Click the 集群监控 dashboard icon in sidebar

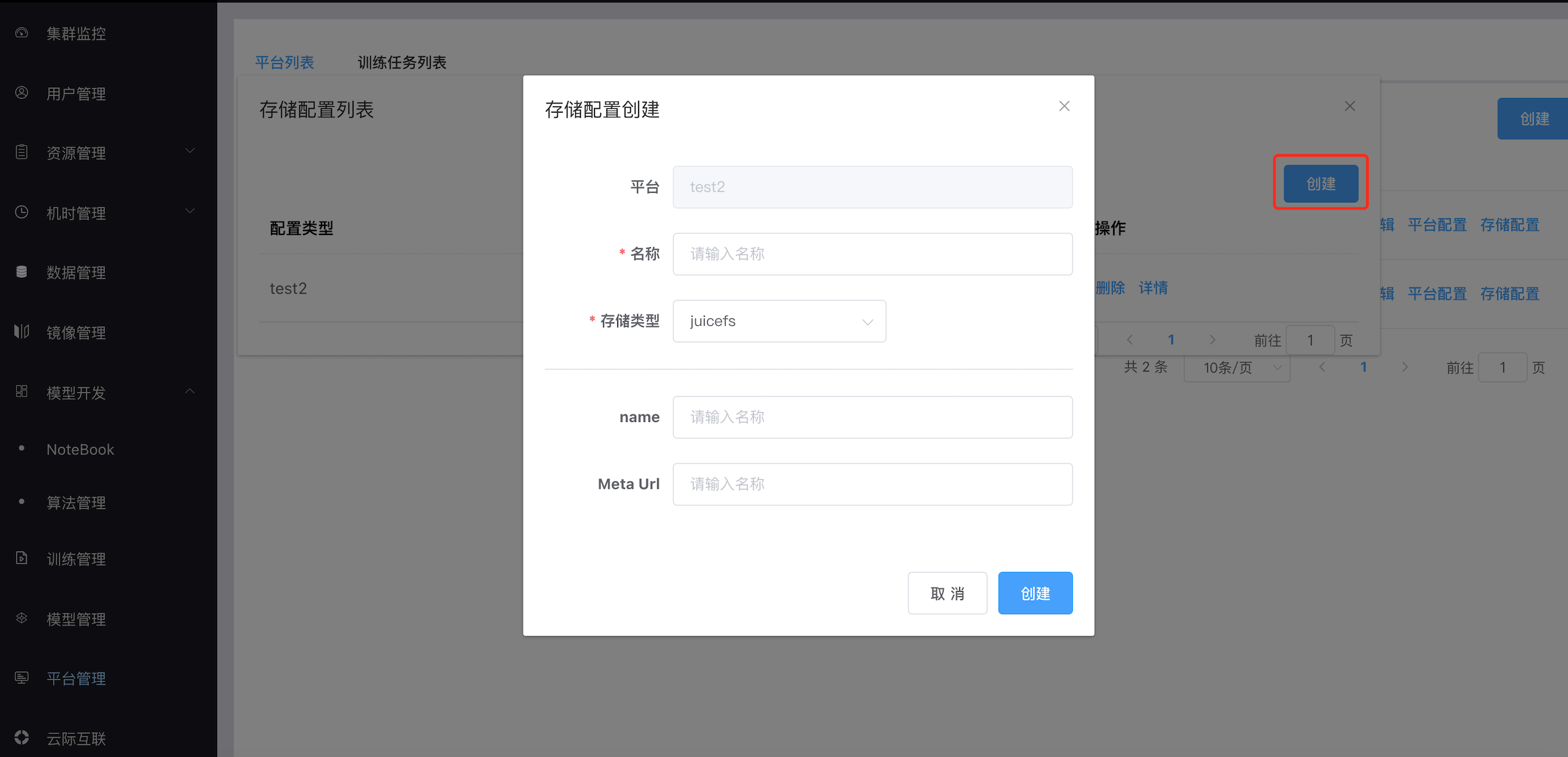point(21,33)
